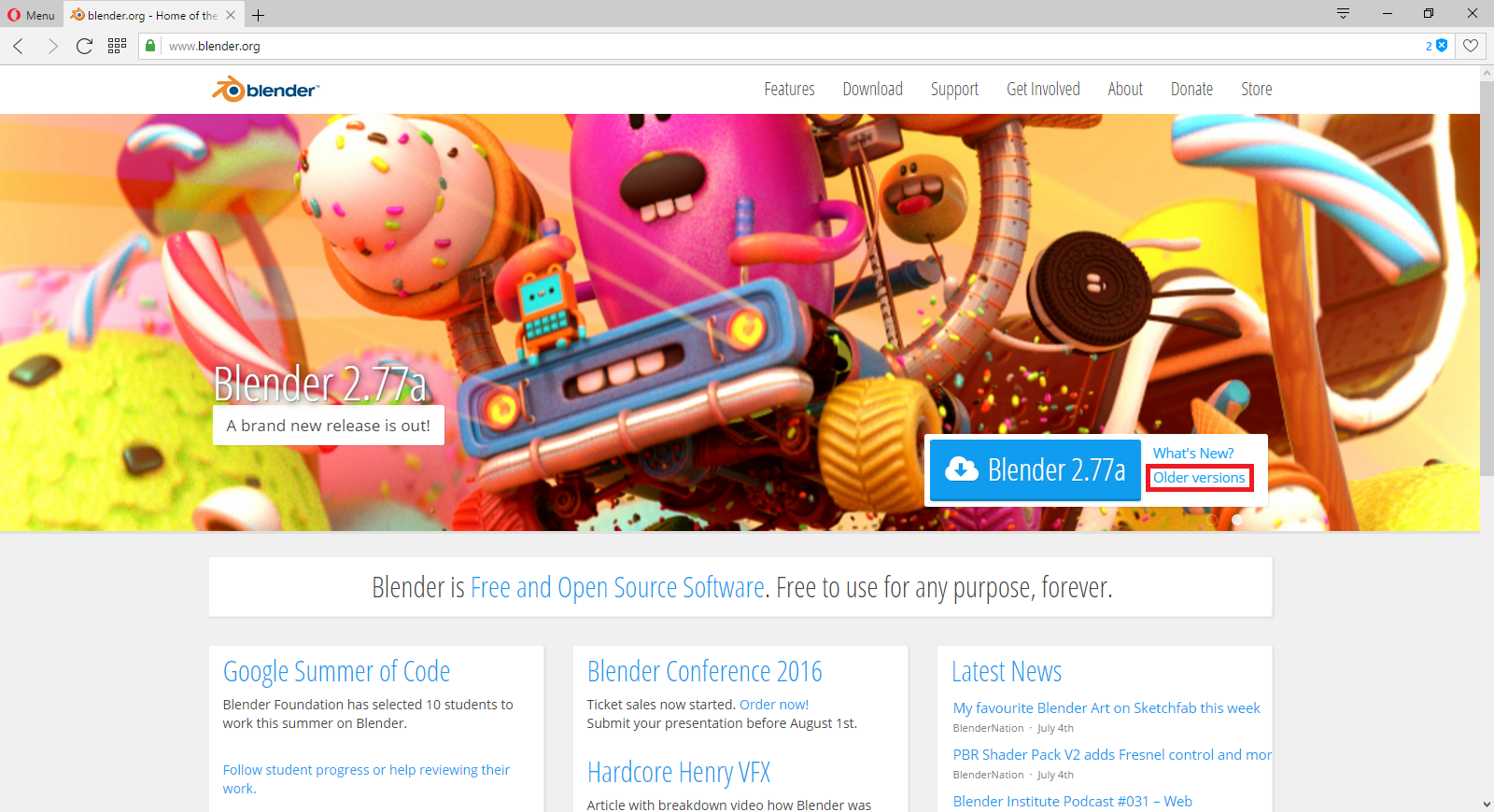Reload the page with refresh icon
This screenshot has height=812, width=1494.
pyautogui.click(x=84, y=46)
